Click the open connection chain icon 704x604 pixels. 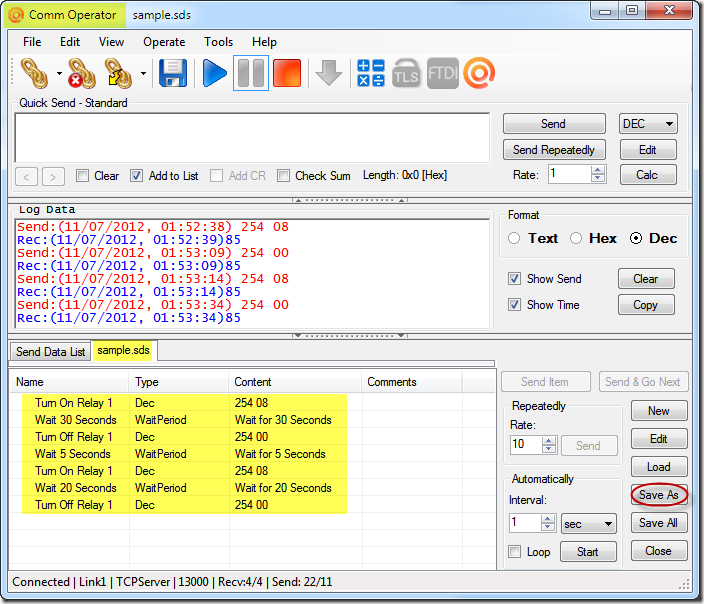(35, 73)
